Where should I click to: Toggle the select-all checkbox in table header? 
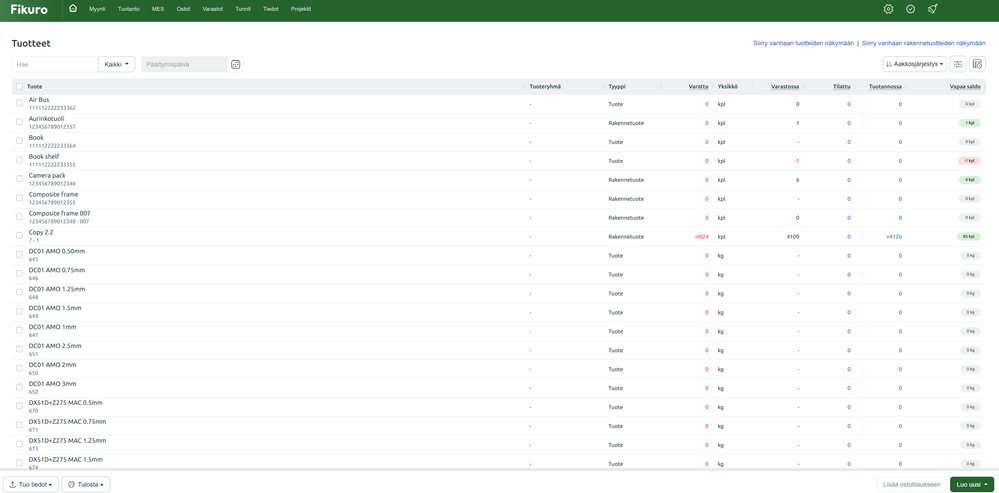pyautogui.click(x=19, y=87)
